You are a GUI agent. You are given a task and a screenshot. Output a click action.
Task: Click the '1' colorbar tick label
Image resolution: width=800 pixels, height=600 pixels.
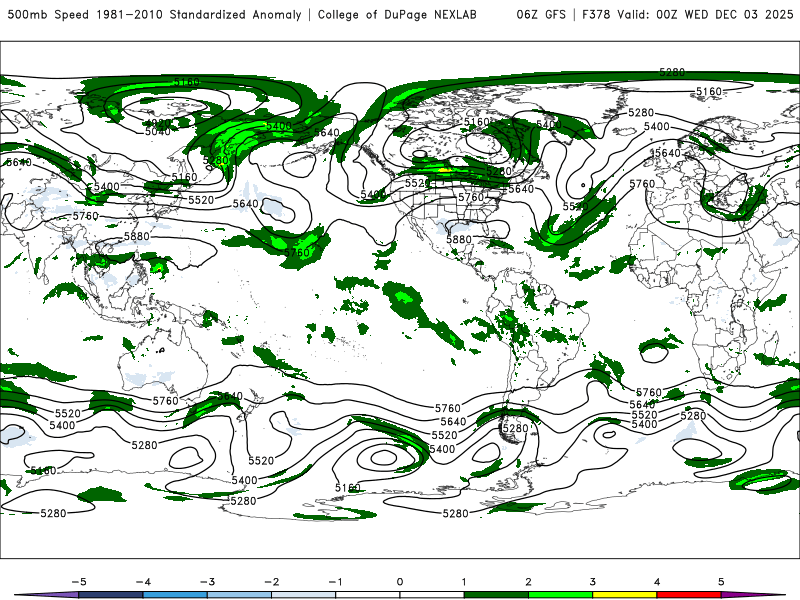click(464, 582)
